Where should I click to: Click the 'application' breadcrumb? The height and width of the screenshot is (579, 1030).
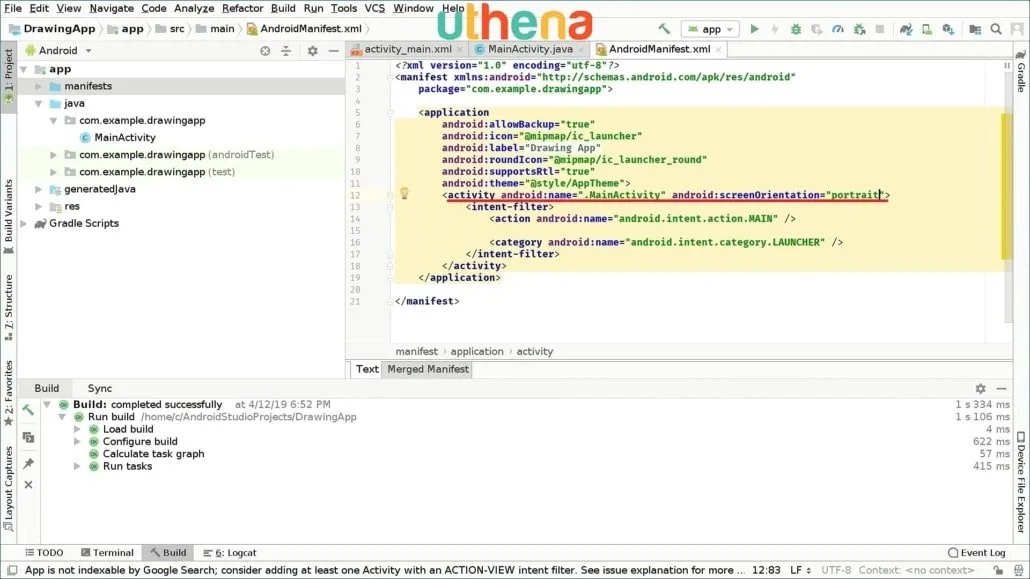pos(477,352)
